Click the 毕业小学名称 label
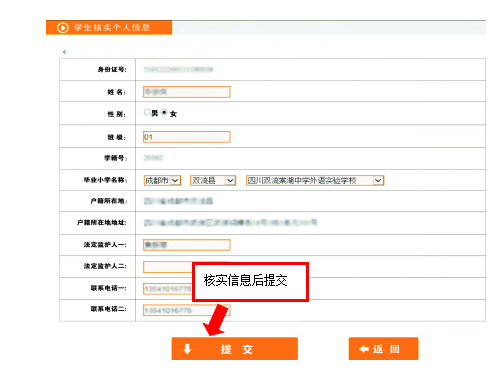The height and width of the screenshot is (373, 503). 105,180
